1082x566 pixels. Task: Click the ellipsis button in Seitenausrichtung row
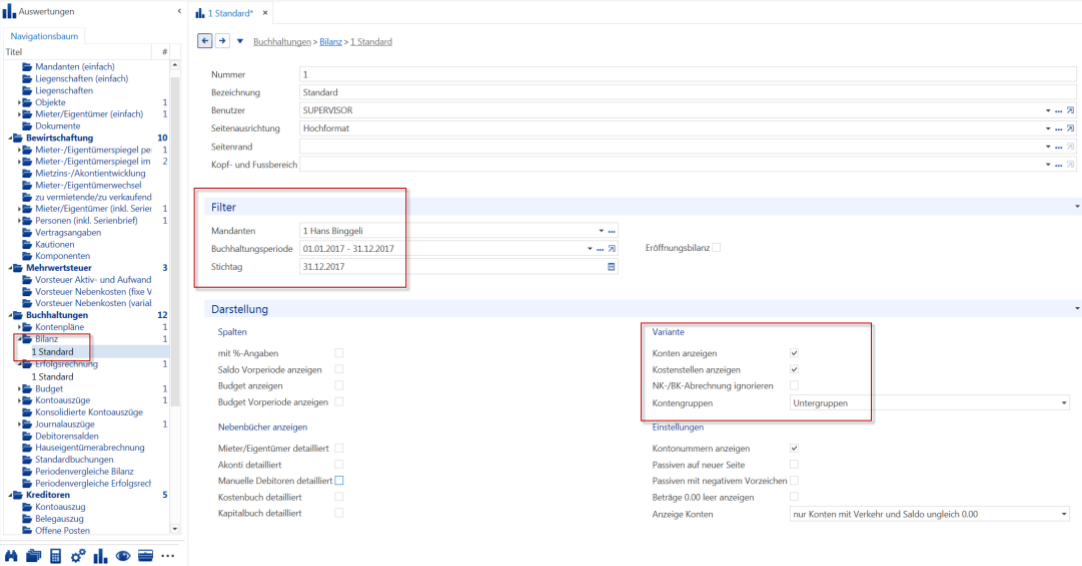[1059, 128]
